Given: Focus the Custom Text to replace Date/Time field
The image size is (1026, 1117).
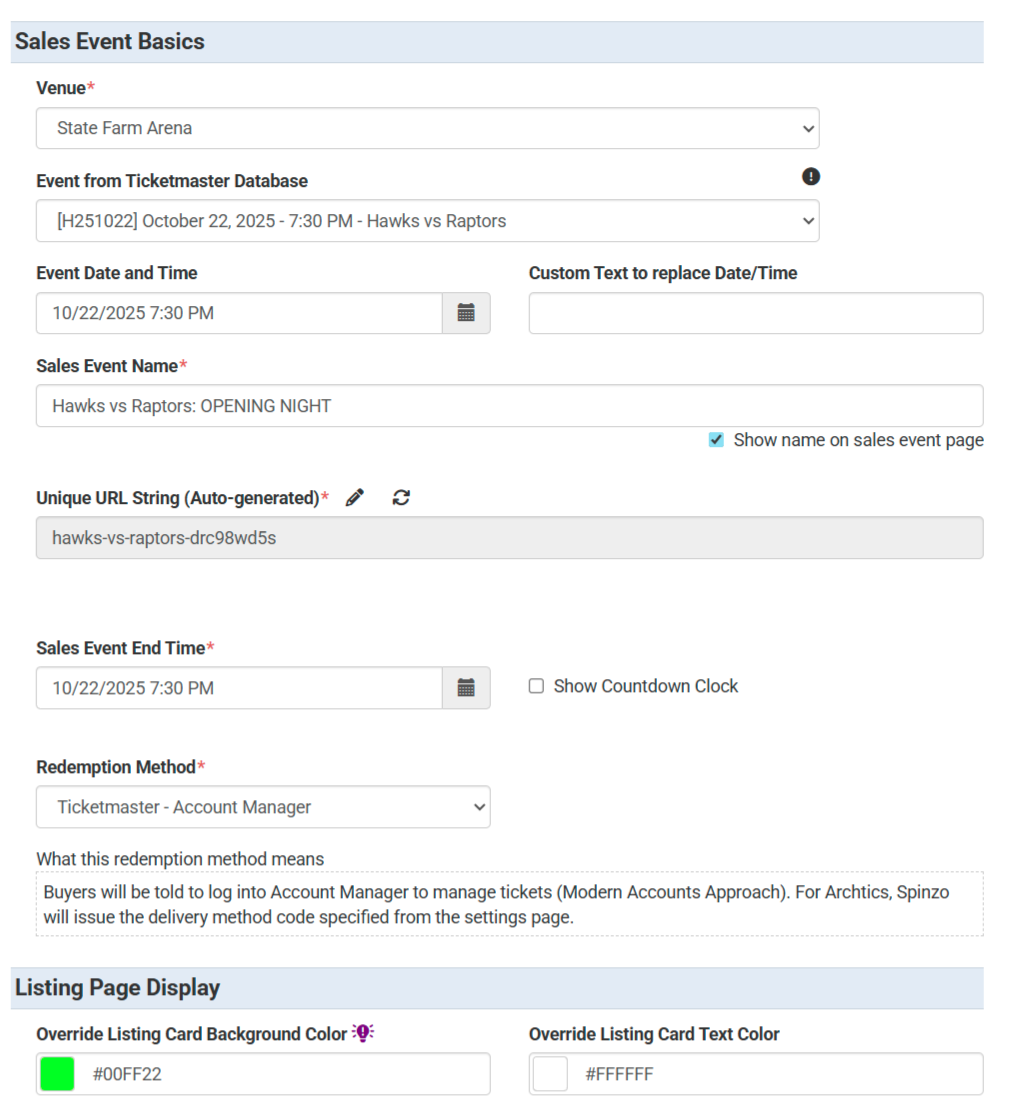Looking at the screenshot, I should coord(756,313).
